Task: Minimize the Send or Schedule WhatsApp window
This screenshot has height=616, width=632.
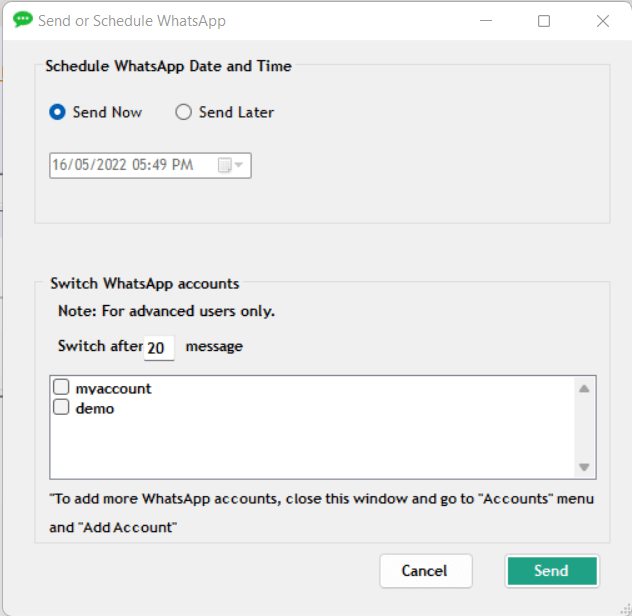Action: pos(486,21)
